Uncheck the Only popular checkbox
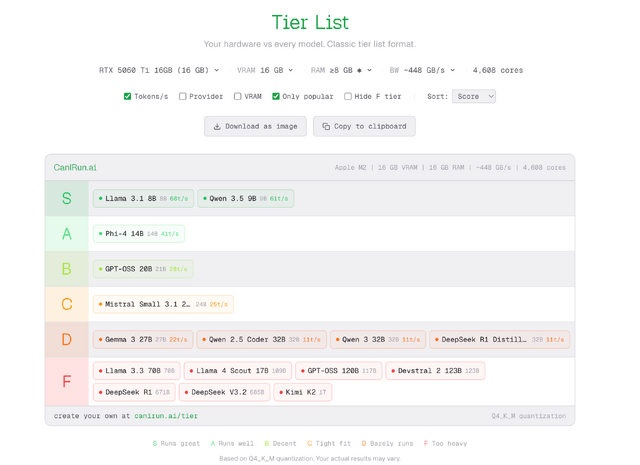 pos(276,97)
